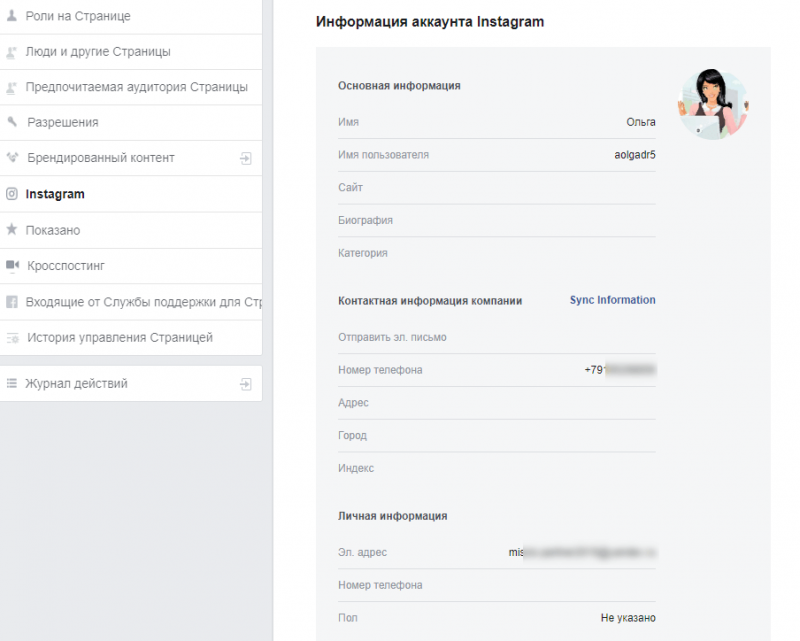
Task: Open the Предпочитаемая аудитория Страницы section
Action: (137, 87)
